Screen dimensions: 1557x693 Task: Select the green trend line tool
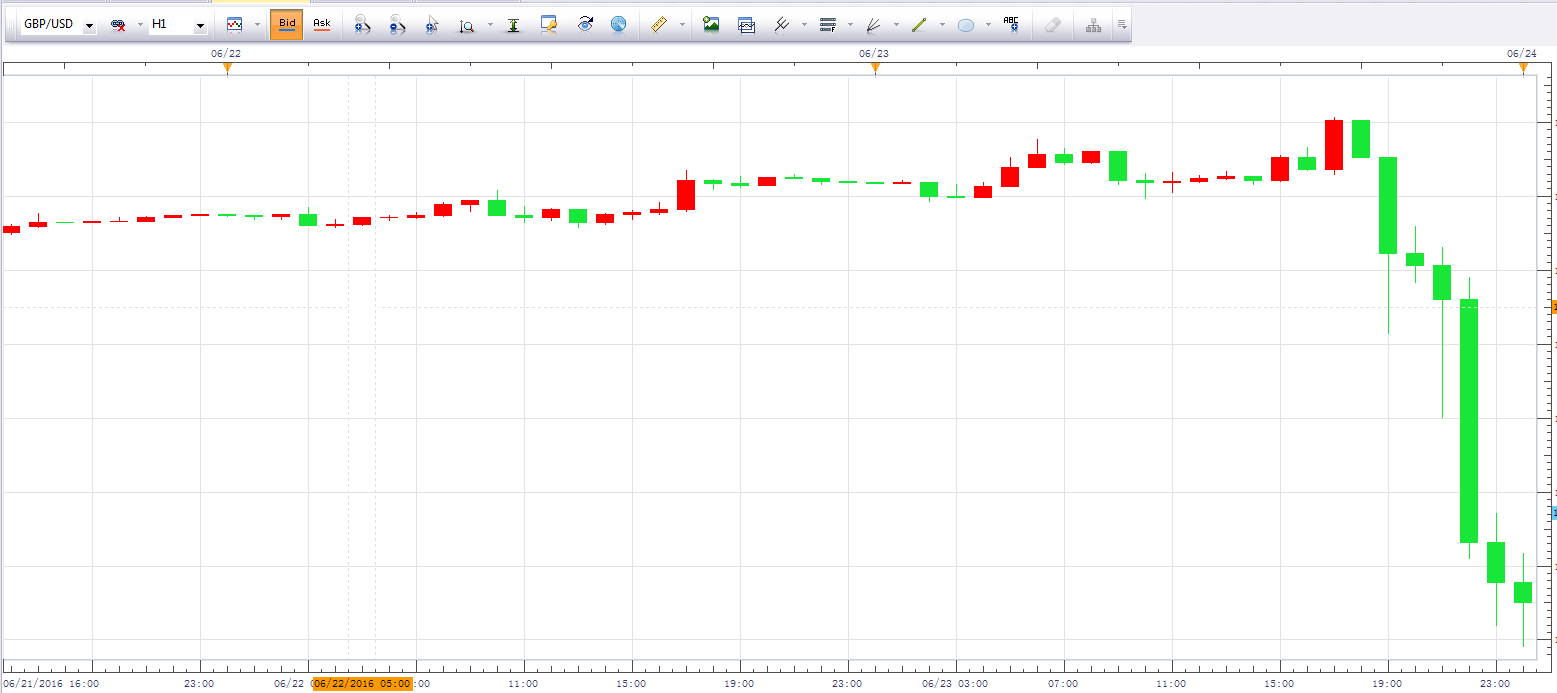click(x=919, y=25)
